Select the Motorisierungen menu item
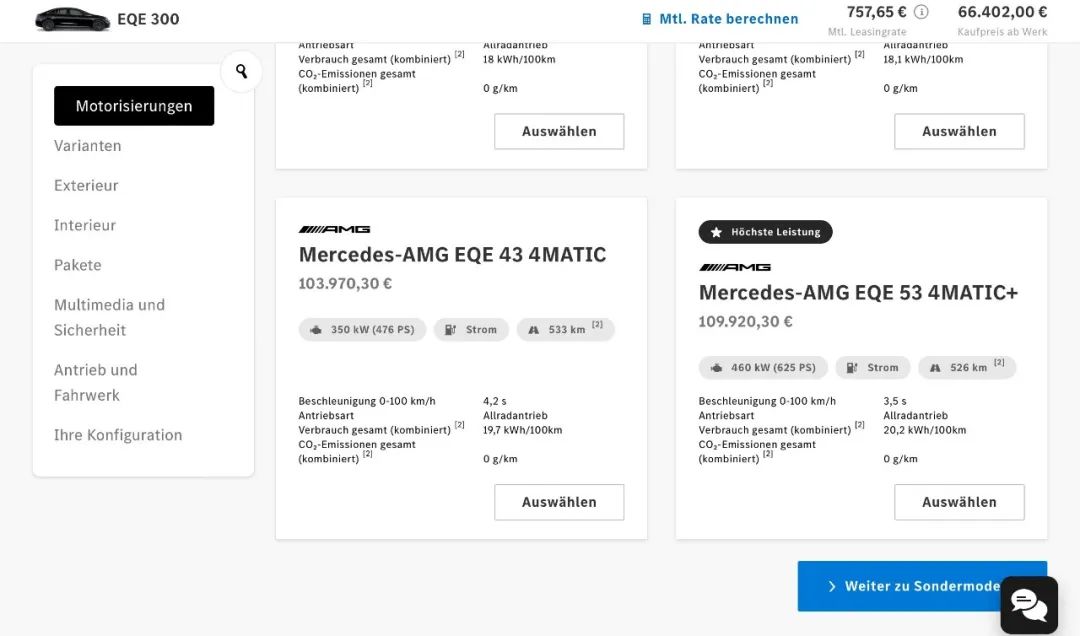 [134, 105]
